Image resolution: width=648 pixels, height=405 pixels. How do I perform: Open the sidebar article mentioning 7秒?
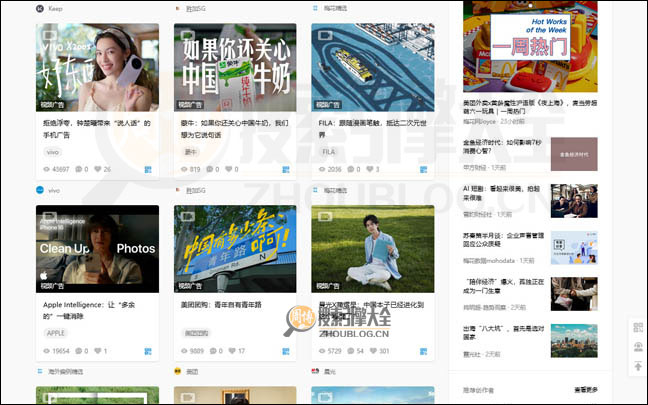[502, 147]
